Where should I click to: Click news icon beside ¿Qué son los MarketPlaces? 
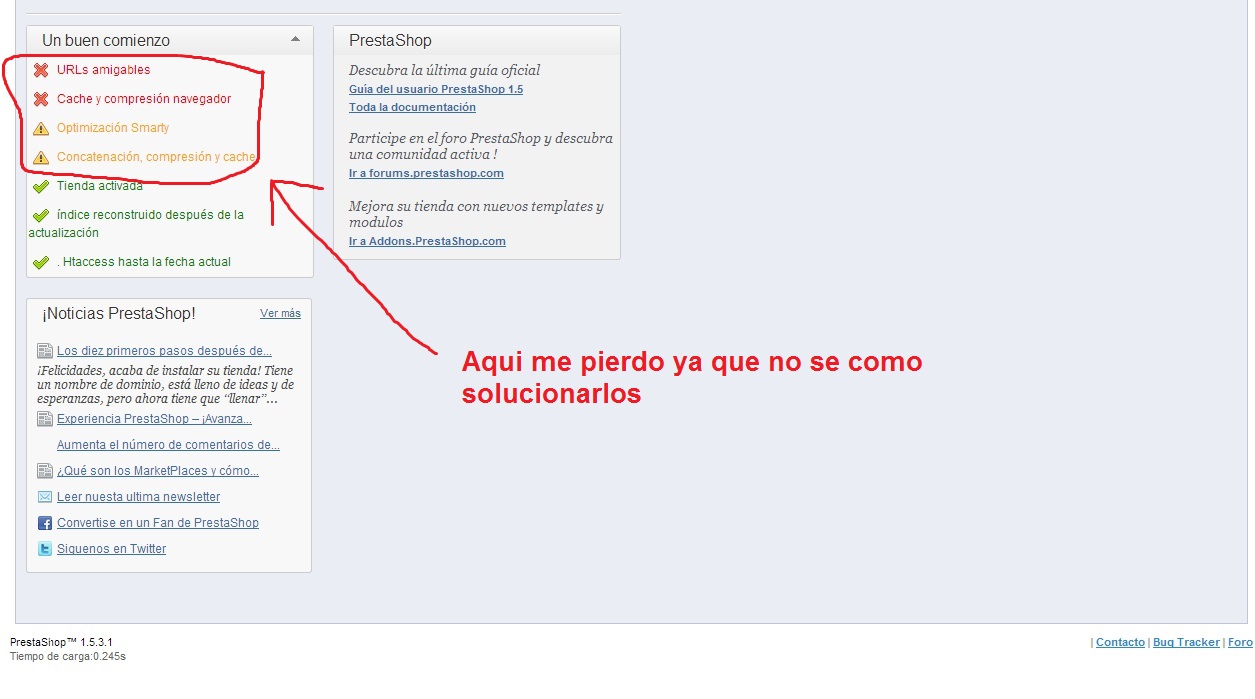tap(45, 471)
